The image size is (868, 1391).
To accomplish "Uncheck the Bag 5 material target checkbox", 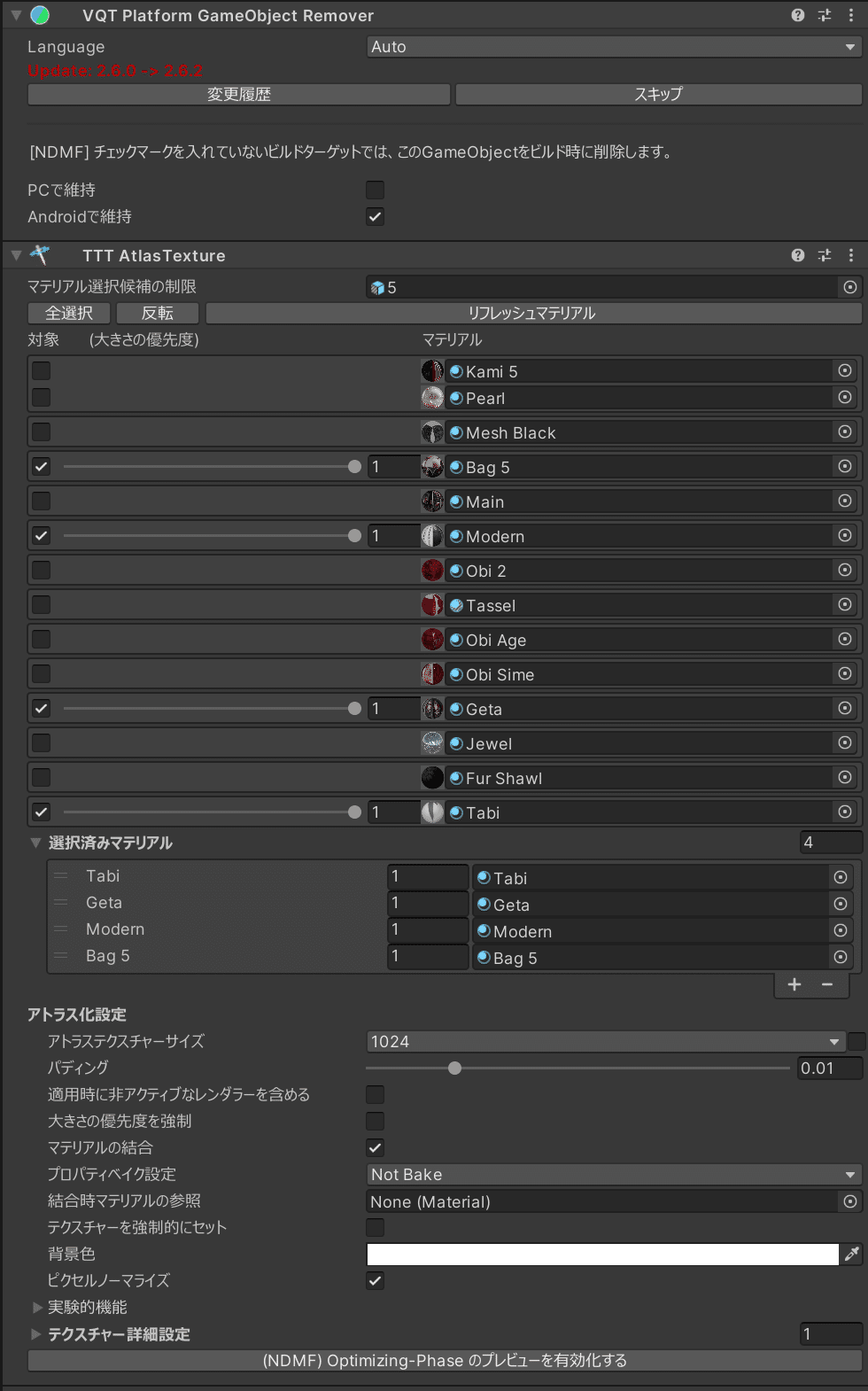I will coord(42,467).
